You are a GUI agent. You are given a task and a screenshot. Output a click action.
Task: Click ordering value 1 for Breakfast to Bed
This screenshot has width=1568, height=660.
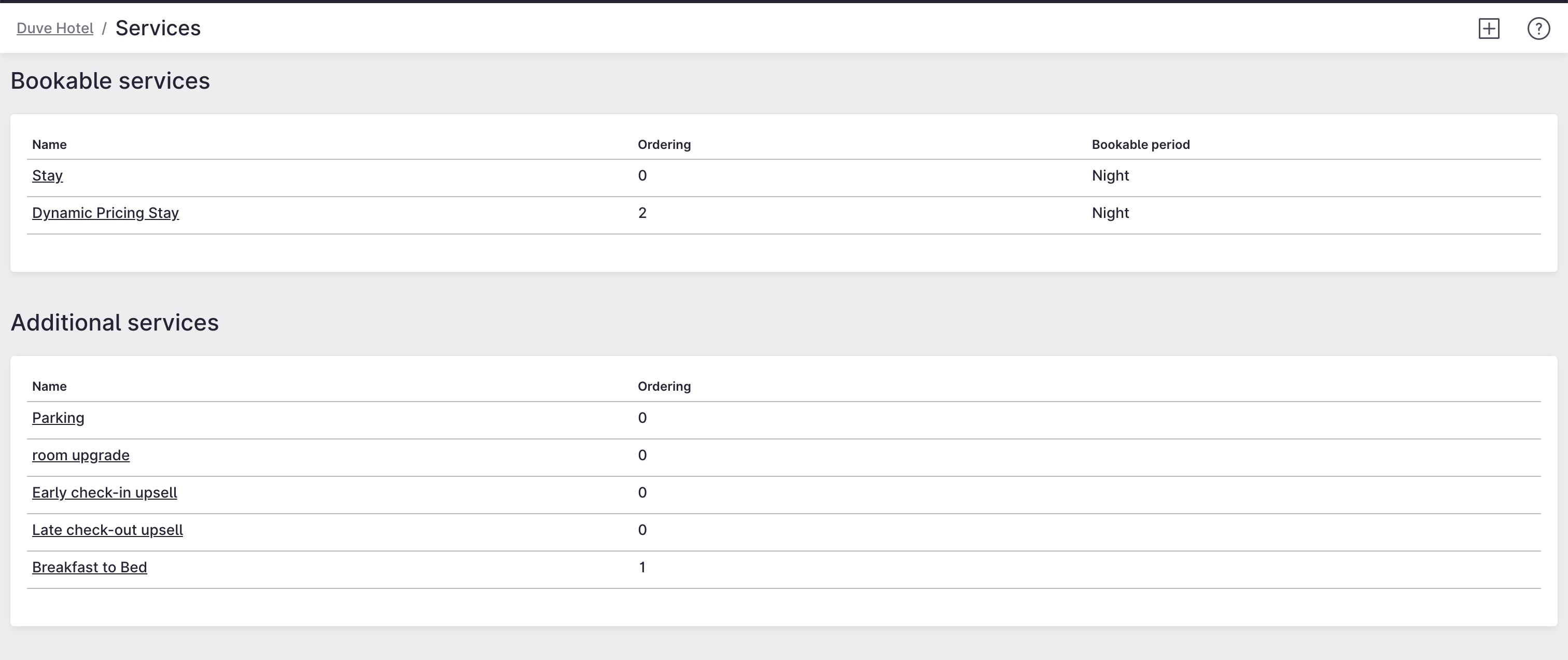[x=642, y=567]
